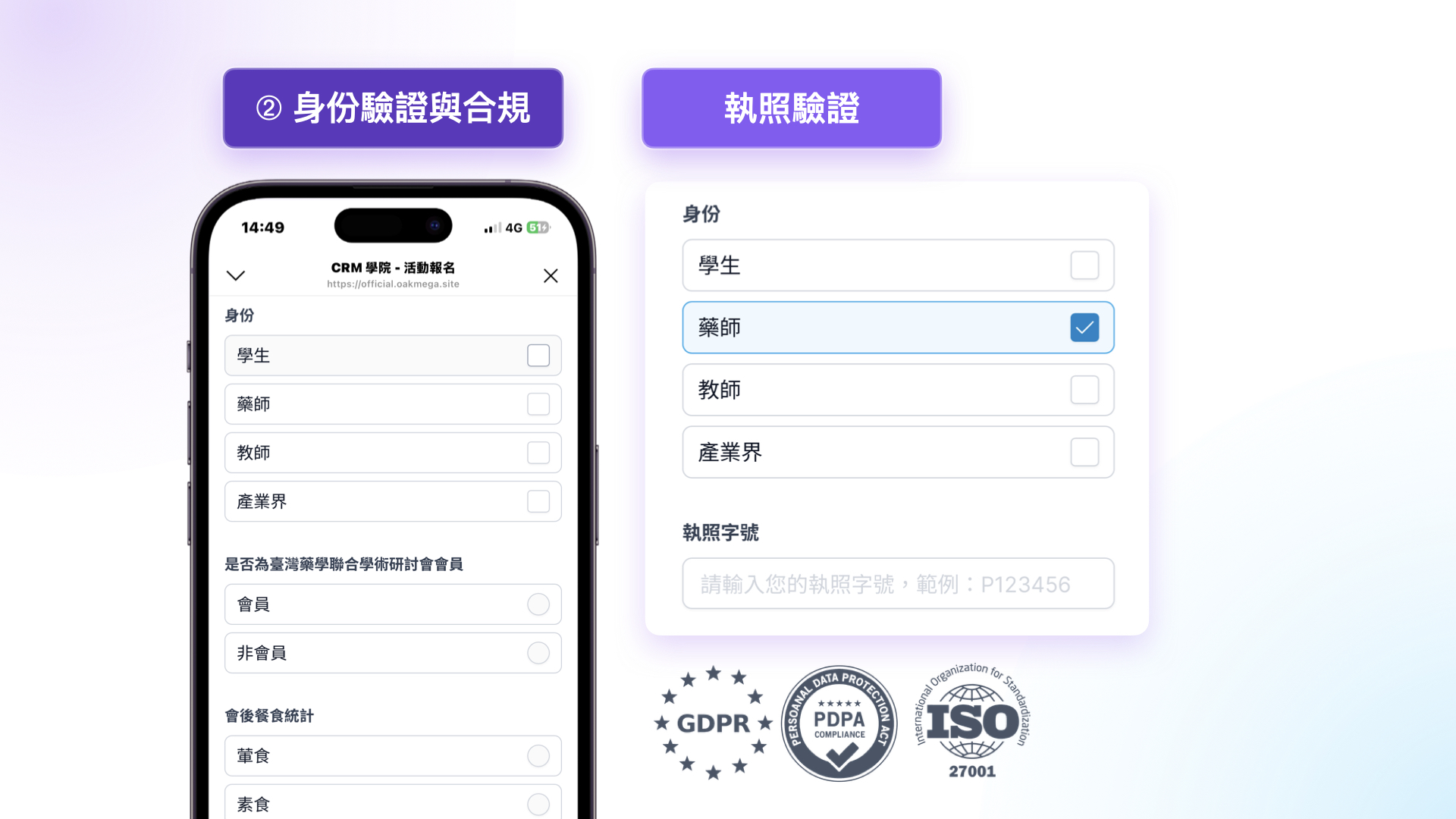The image size is (1456, 819).
Task: Choose the 素食 meal radio button
Action: [x=538, y=805]
